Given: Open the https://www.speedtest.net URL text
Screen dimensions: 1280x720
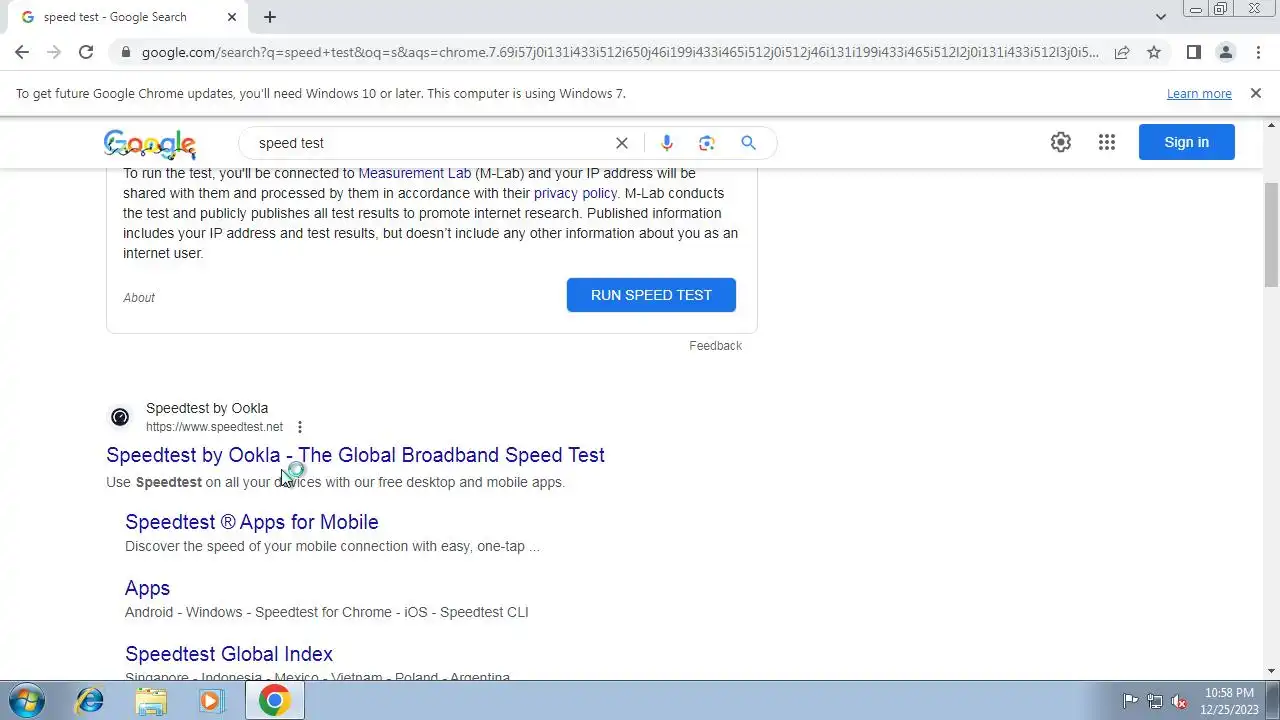Looking at the screenshot, I should tap(214, 427).
